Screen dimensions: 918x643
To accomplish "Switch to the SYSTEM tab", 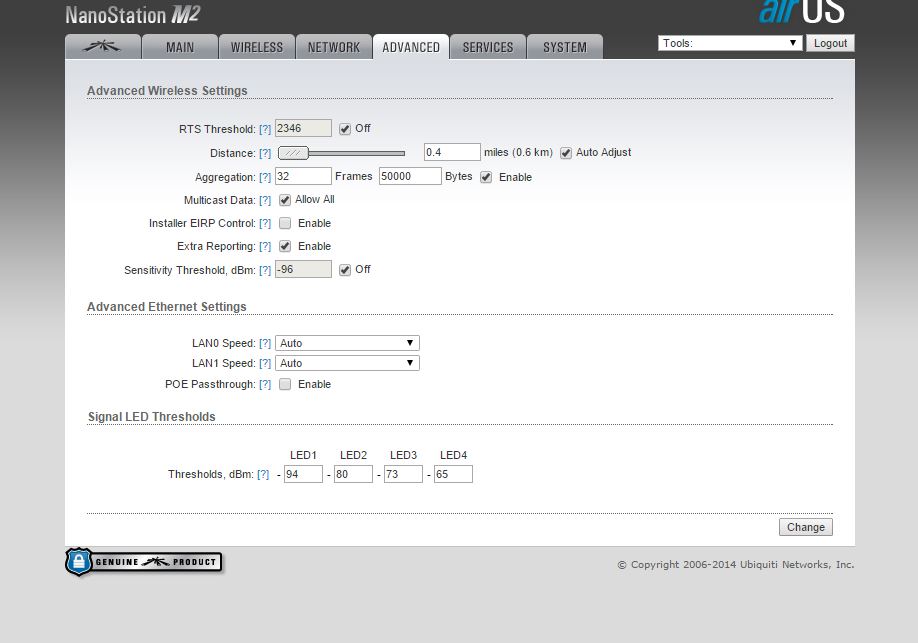I will coord(564,47).
